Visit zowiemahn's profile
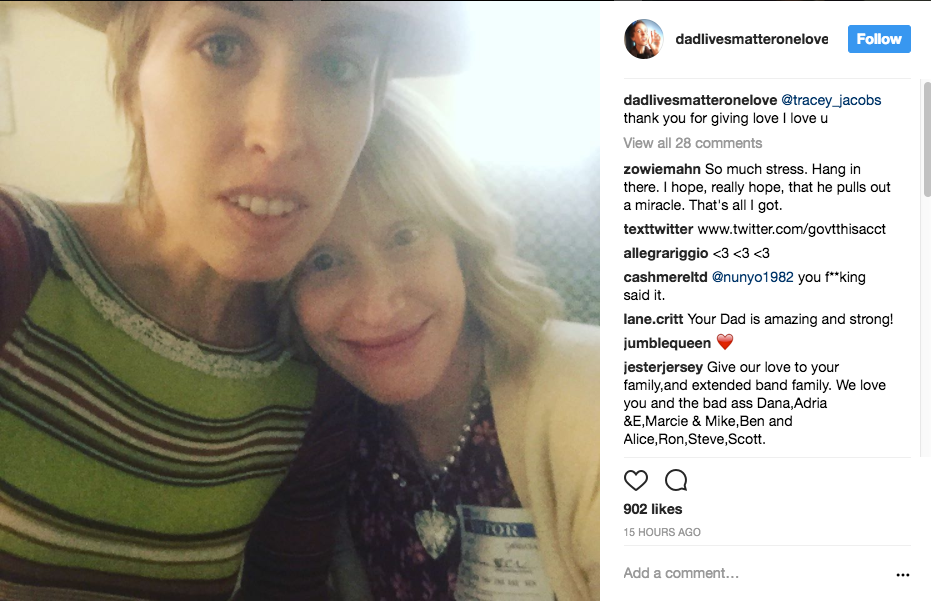 tap(662, 169)
